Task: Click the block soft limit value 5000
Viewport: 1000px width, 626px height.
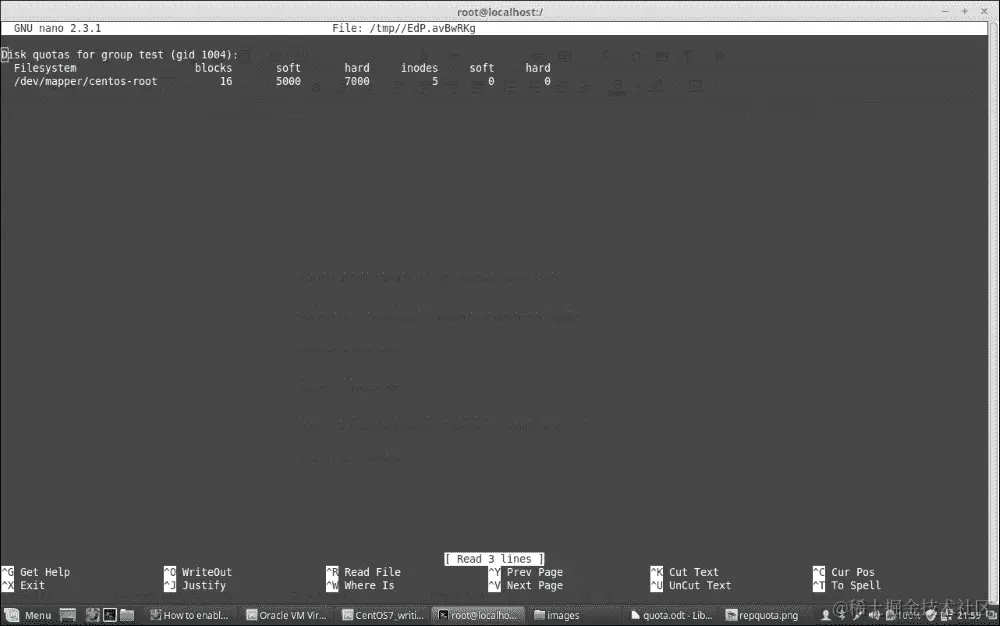Action: tap(288, 82)
